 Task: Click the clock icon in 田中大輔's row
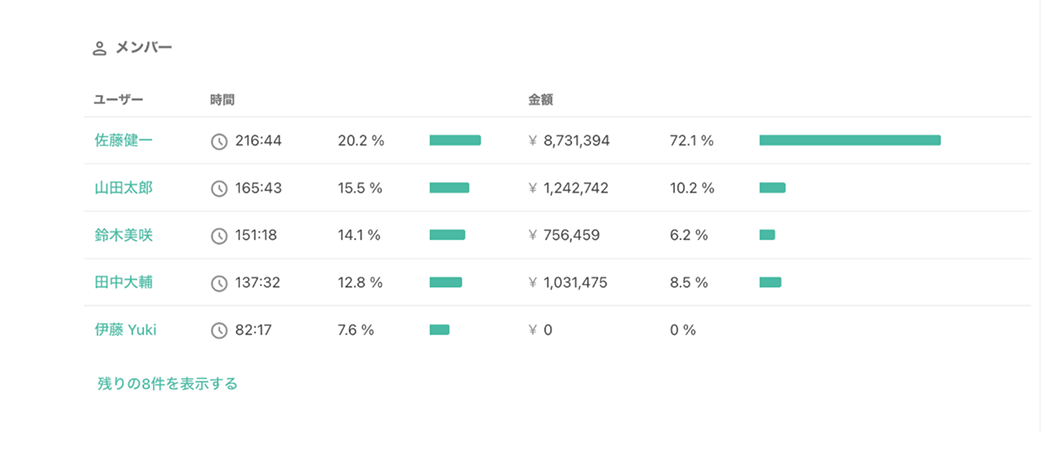219,283
